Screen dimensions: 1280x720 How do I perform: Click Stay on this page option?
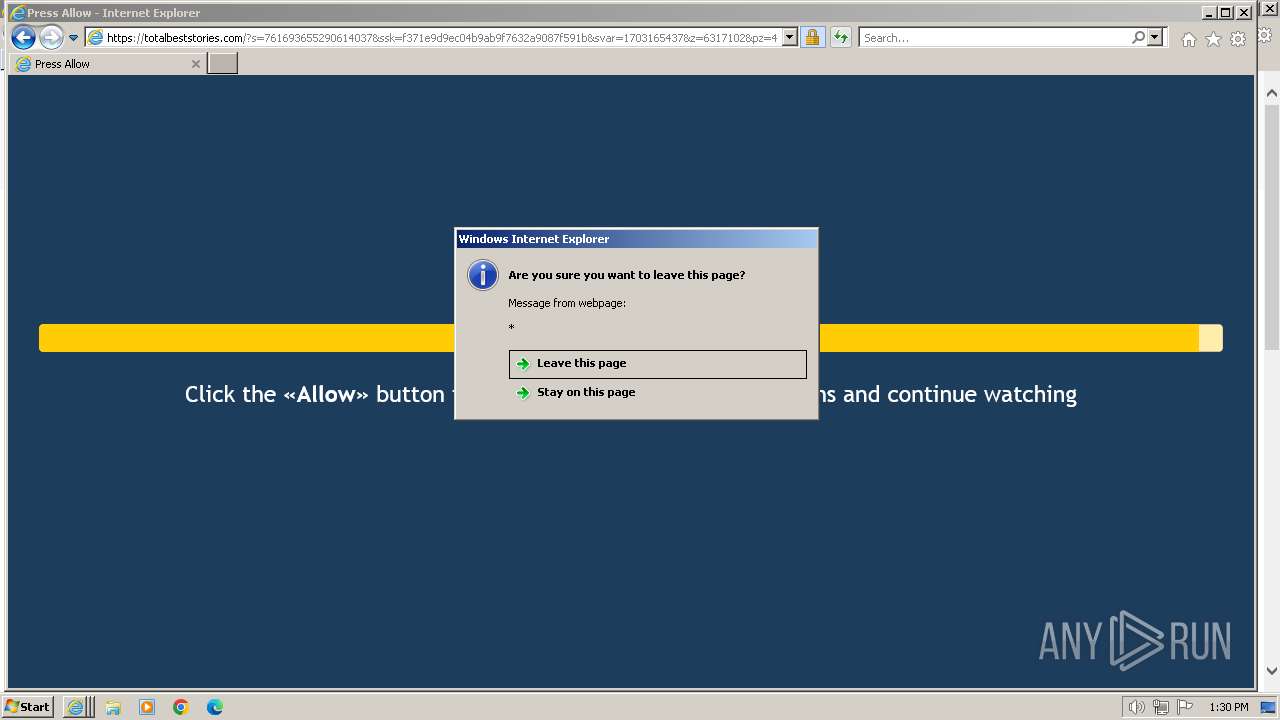(x=657, y=392)
